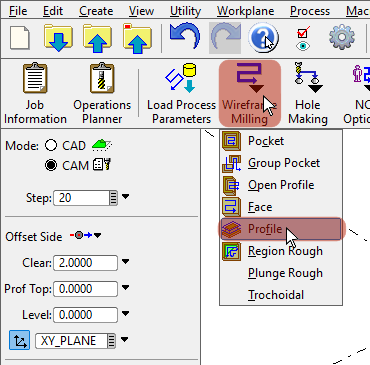Create a new blank document
This screenshot has width=370, height=365.
coord(20,38)
